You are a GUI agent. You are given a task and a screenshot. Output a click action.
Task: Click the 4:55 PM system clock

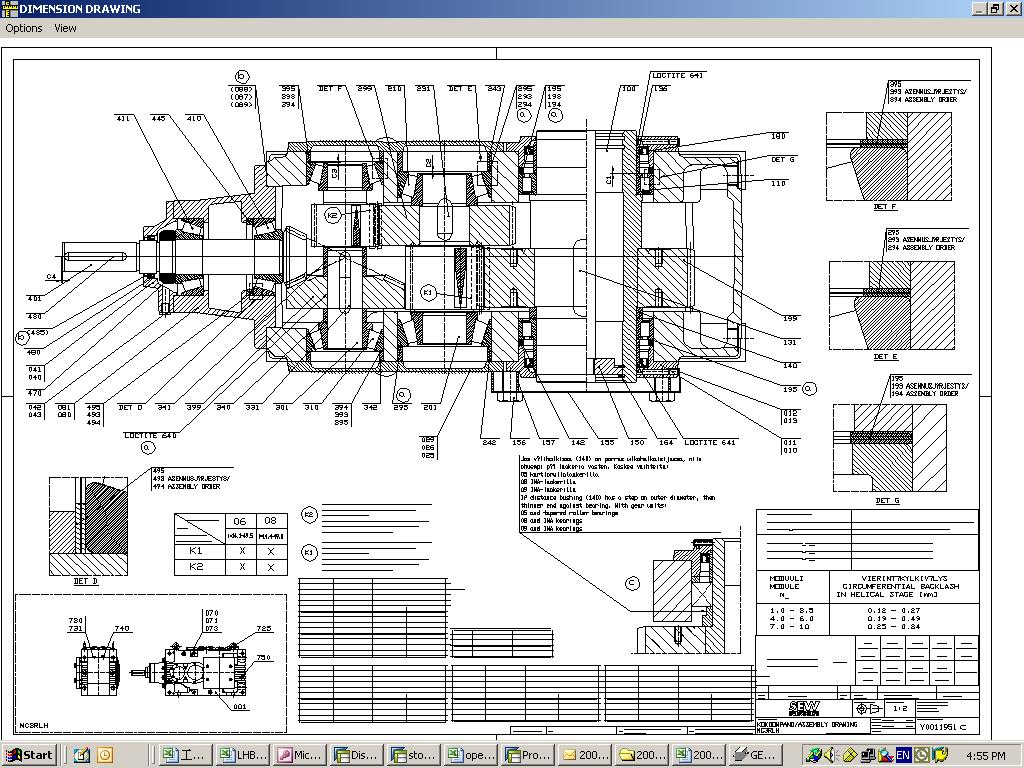click(986, 755)
